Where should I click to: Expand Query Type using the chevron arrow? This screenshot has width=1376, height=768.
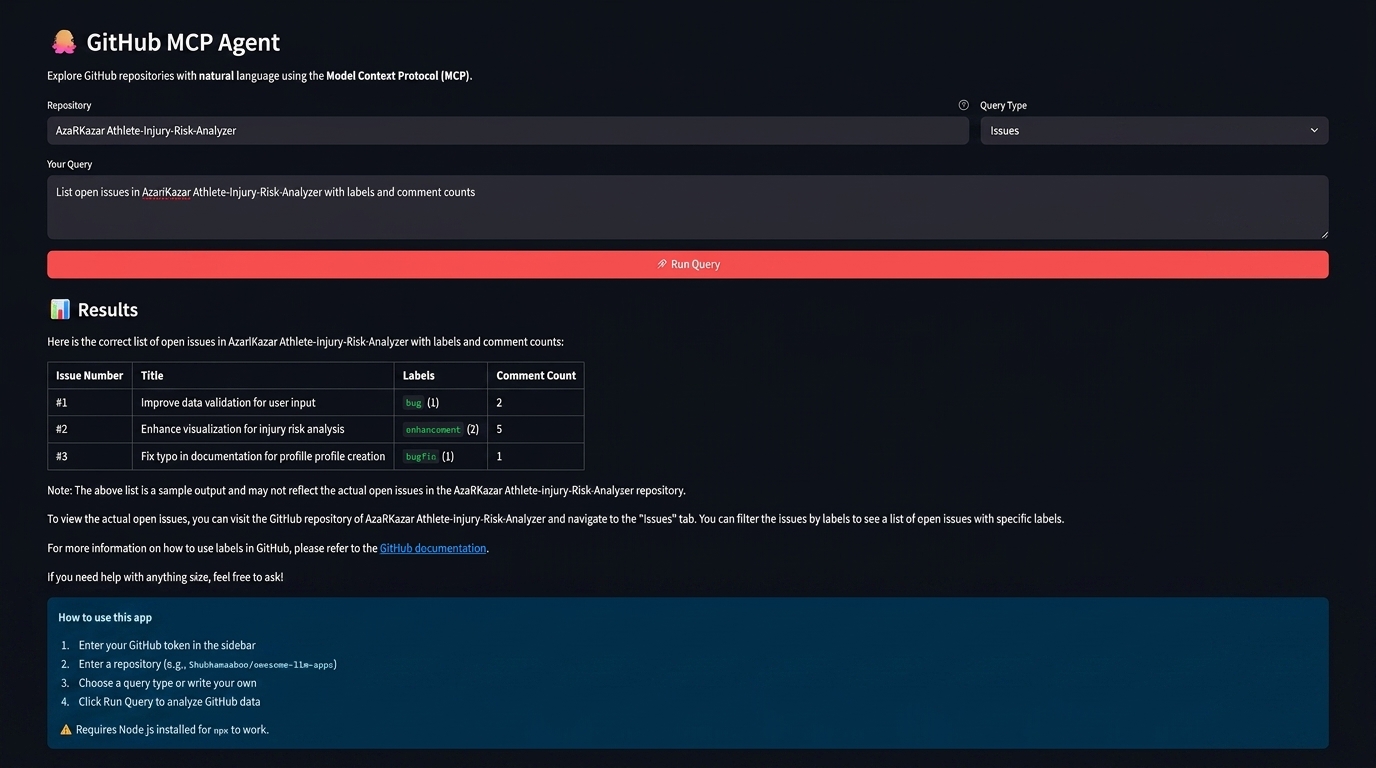tap(1314, 131)
